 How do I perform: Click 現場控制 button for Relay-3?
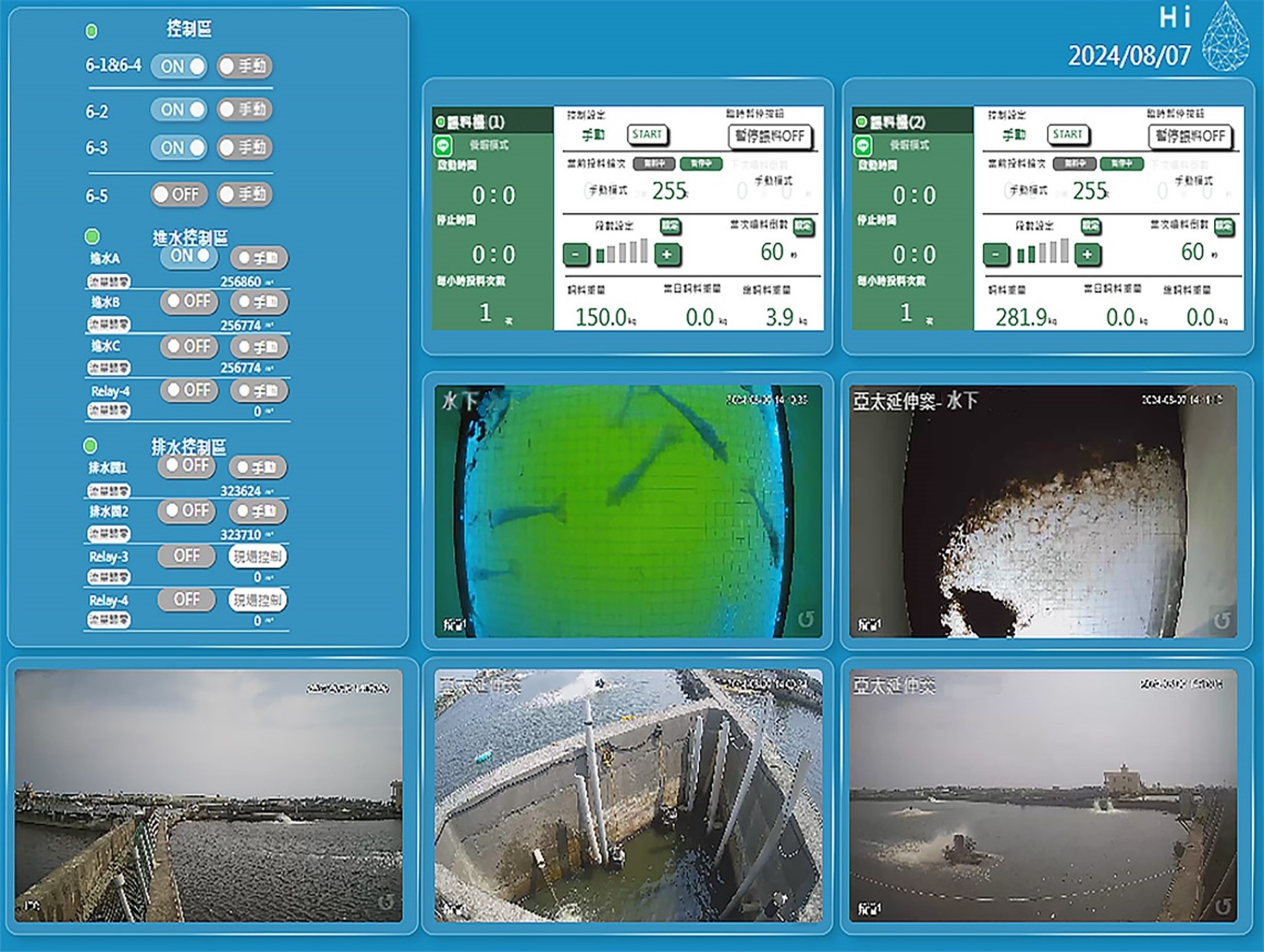pos(257,557)
